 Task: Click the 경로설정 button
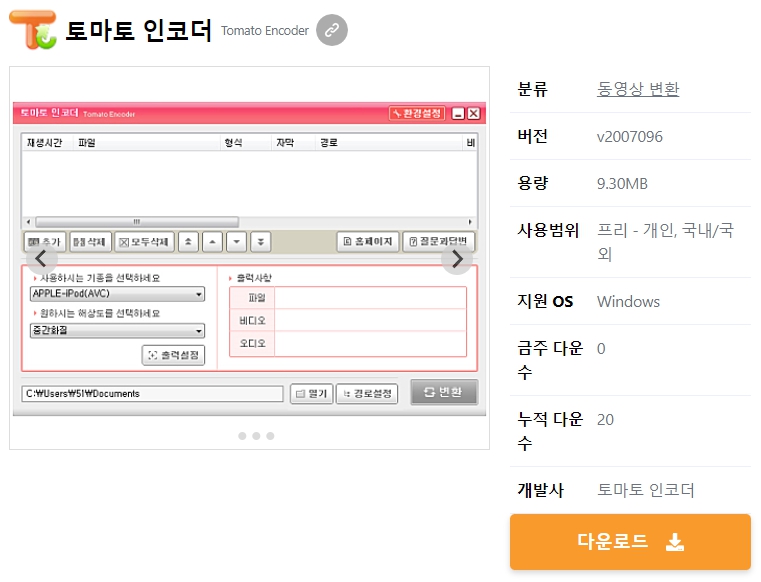pyautogui.click(x=367, y=394)
